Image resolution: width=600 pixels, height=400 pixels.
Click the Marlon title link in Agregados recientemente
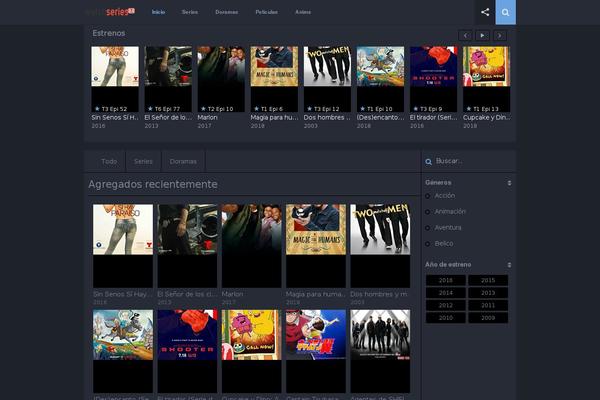pyautogui.click(x=232, y=294)
